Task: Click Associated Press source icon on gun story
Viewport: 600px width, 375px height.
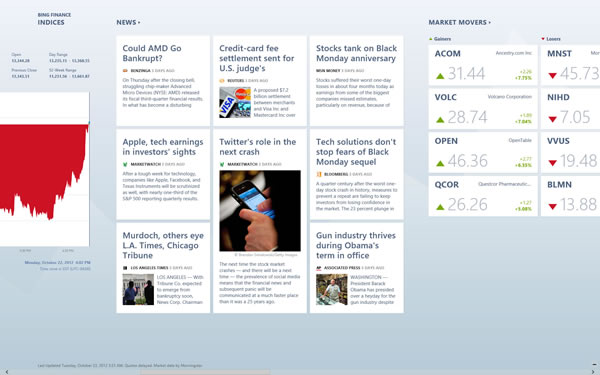Action: point(318,268)
